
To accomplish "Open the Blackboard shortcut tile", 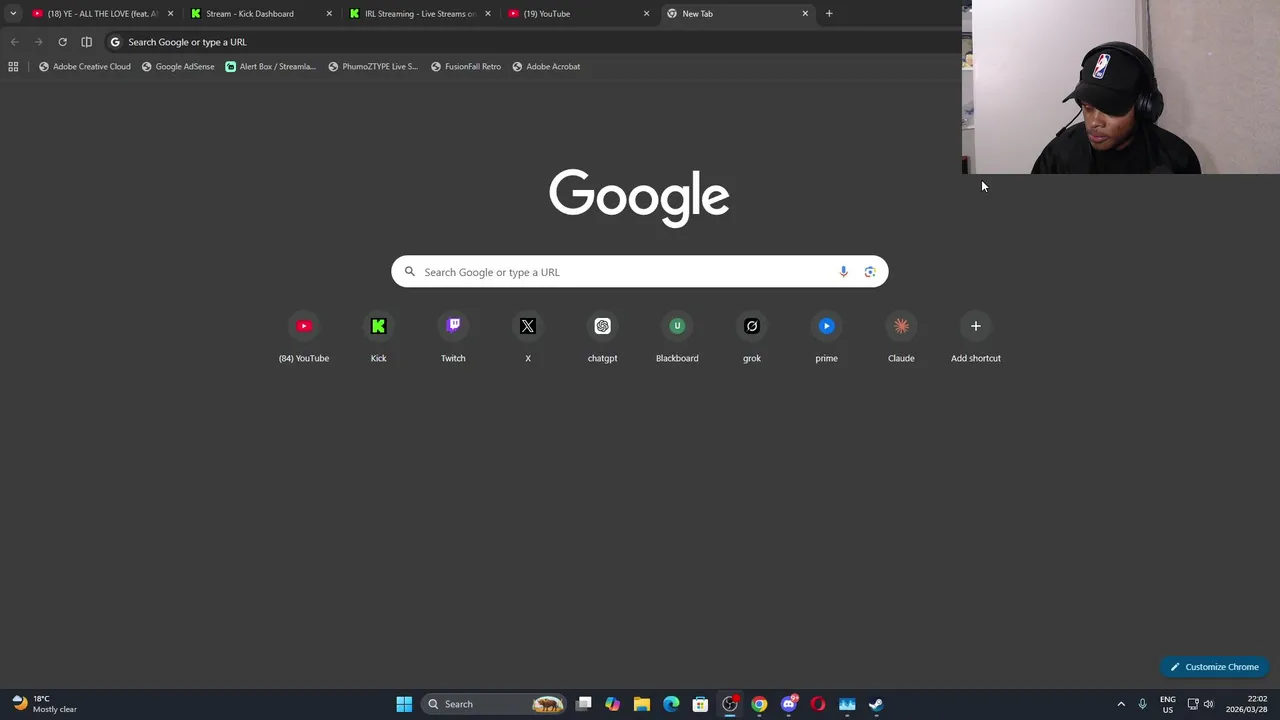I will 677,338.
